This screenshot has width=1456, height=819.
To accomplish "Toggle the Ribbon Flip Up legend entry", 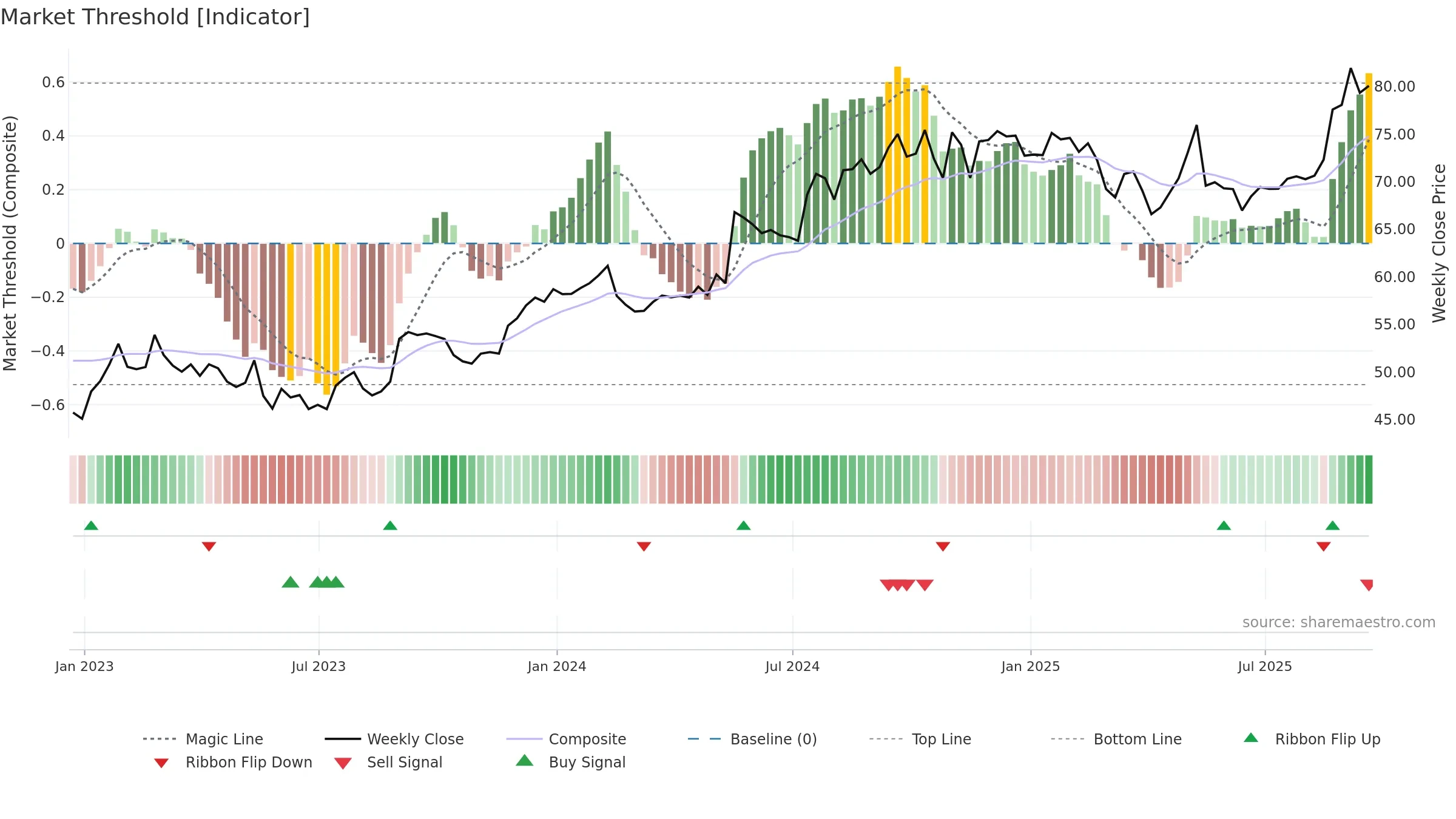I will tap(1312, 739).
